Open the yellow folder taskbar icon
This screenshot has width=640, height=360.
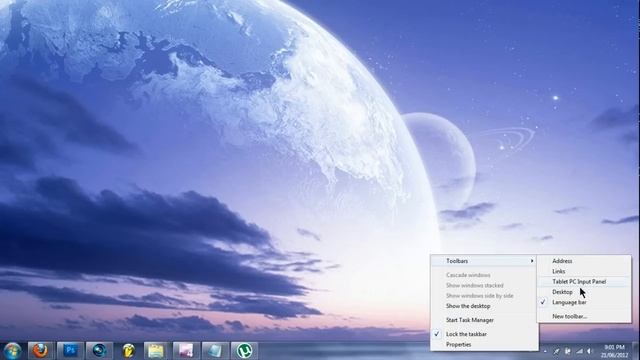[x=156, y=351]
